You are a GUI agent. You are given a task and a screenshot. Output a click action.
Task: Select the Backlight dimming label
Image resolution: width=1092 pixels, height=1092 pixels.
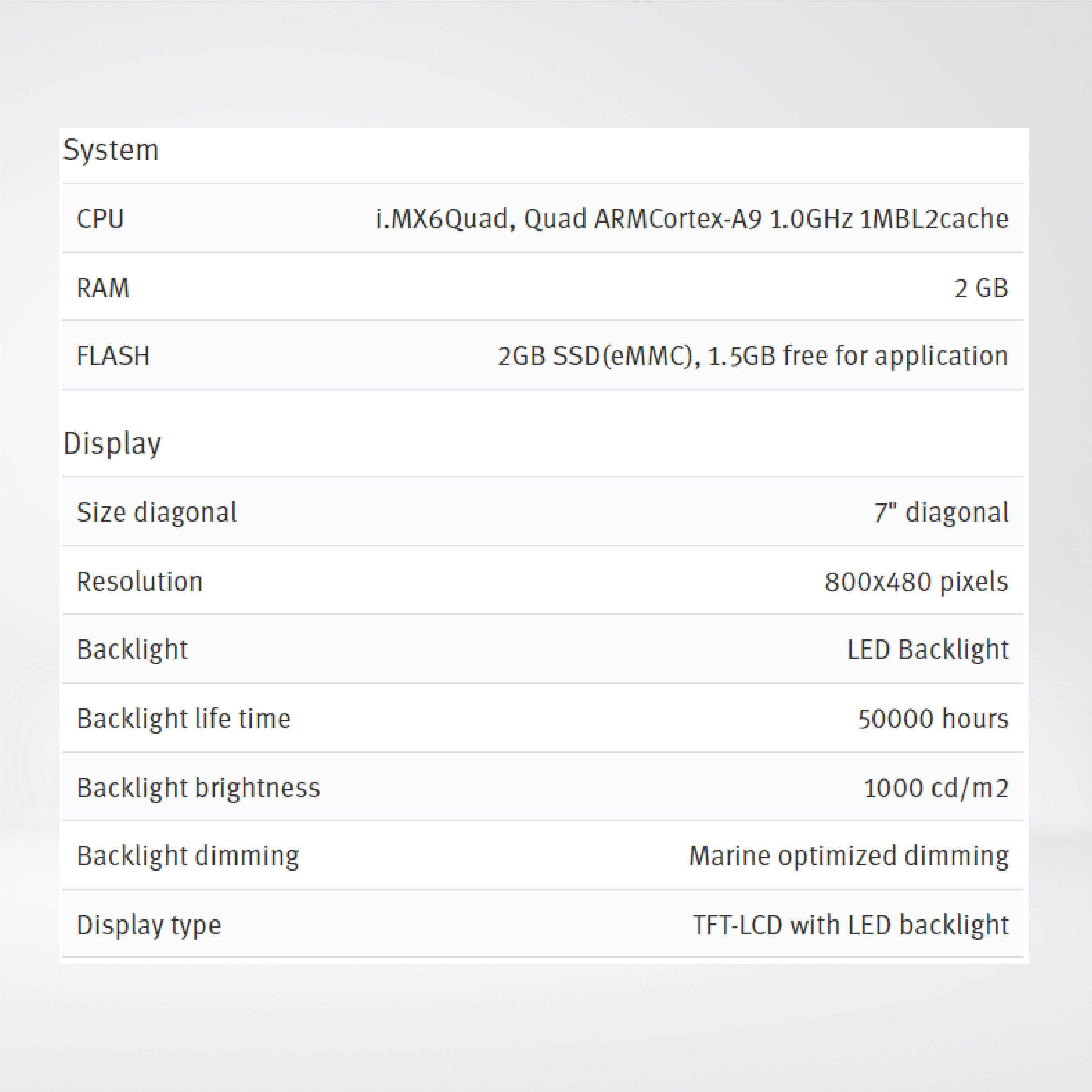[188, 856]
